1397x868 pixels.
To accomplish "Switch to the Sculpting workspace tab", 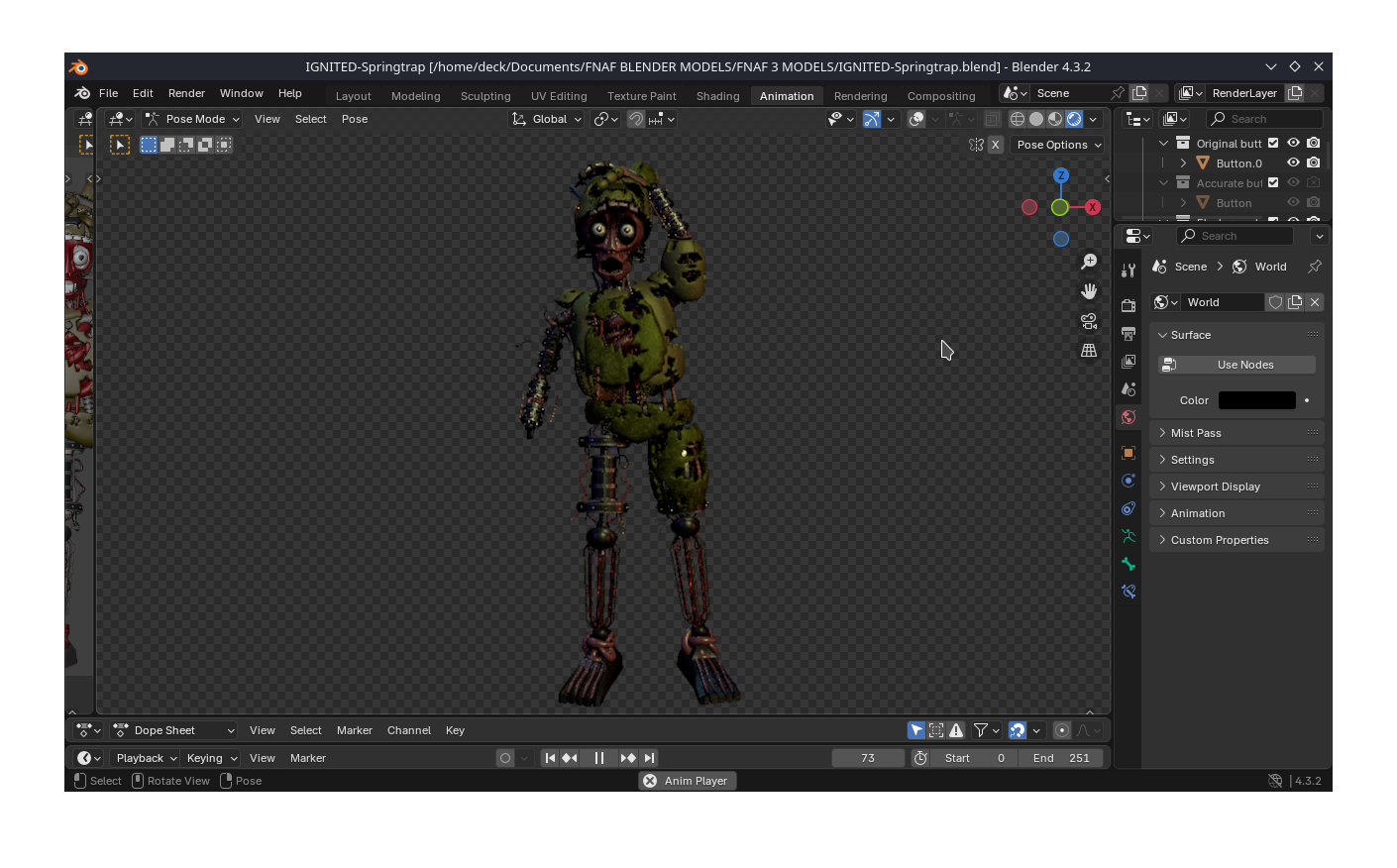I will (485, 96).
